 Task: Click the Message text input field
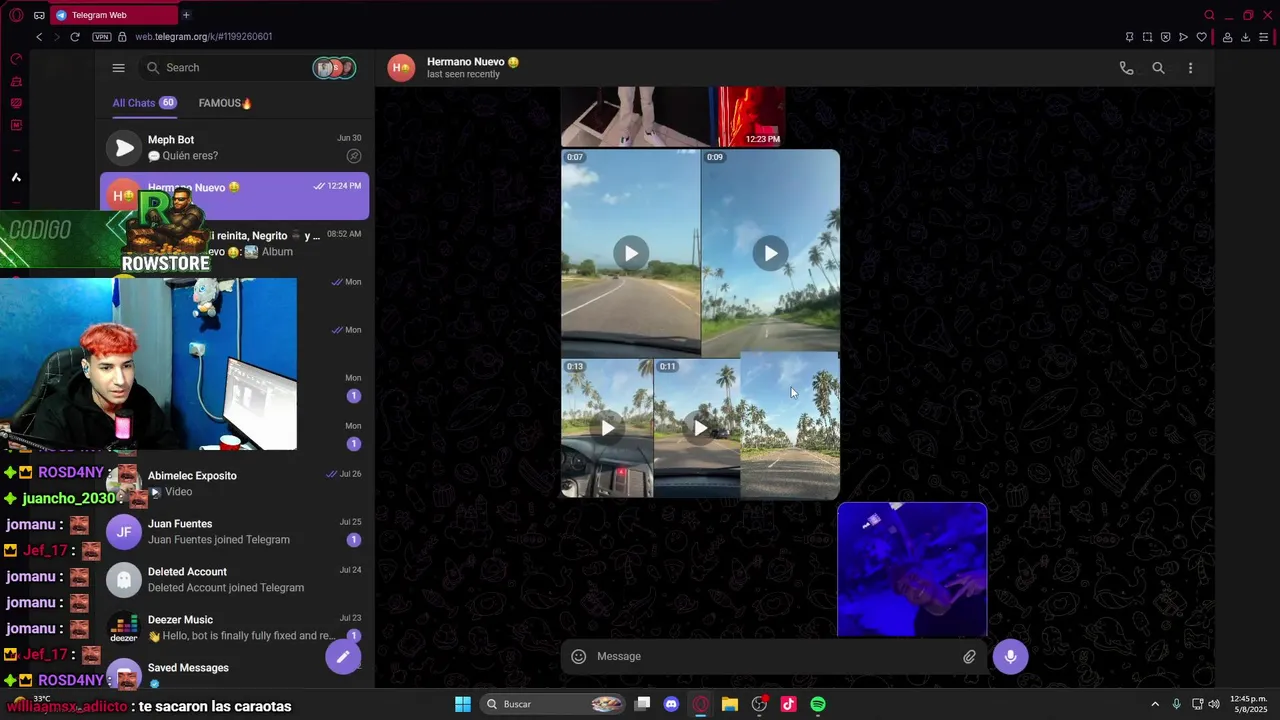click(x=775, y=657)
